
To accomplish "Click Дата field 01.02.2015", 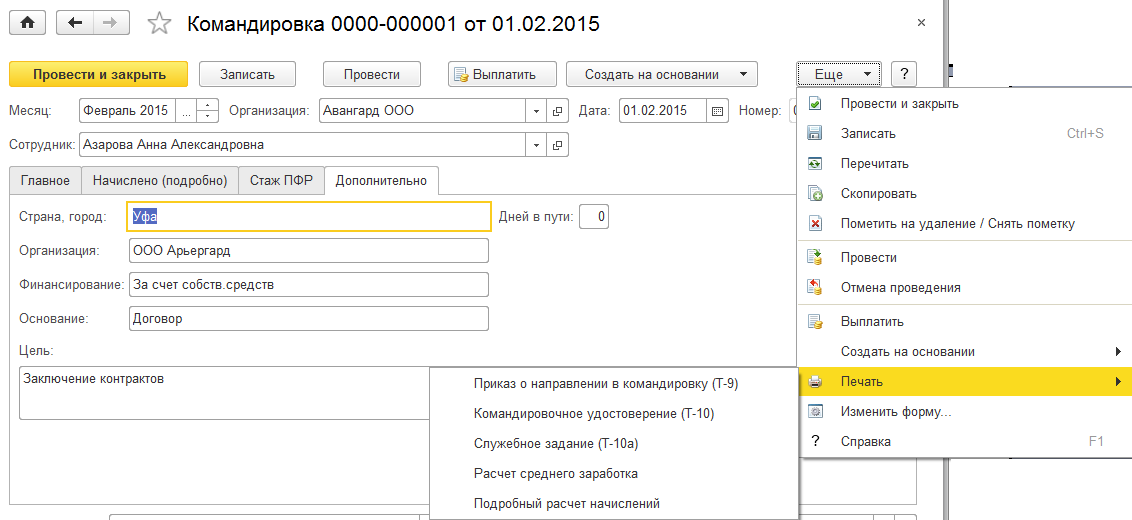I will point(663,111).
